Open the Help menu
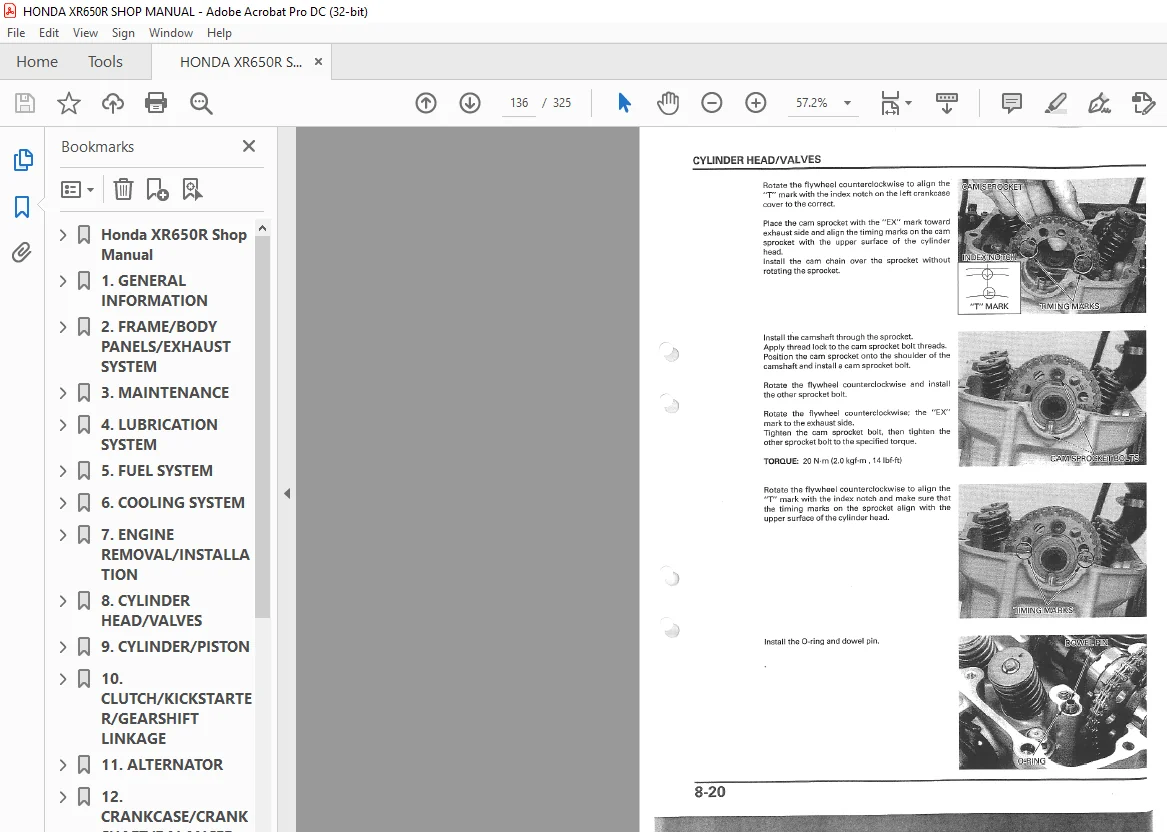Screen dimensions: 1167x832 219,33
